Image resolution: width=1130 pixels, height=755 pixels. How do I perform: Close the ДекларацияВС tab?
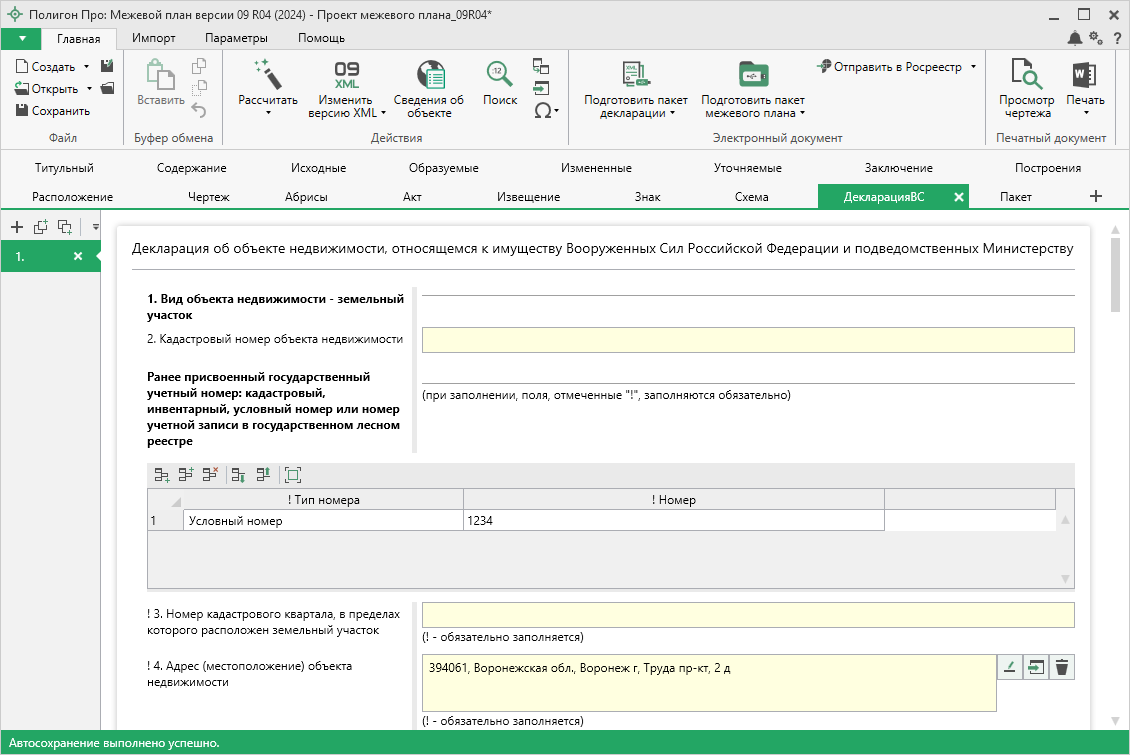pyautogui.click(x=958, y=197)
